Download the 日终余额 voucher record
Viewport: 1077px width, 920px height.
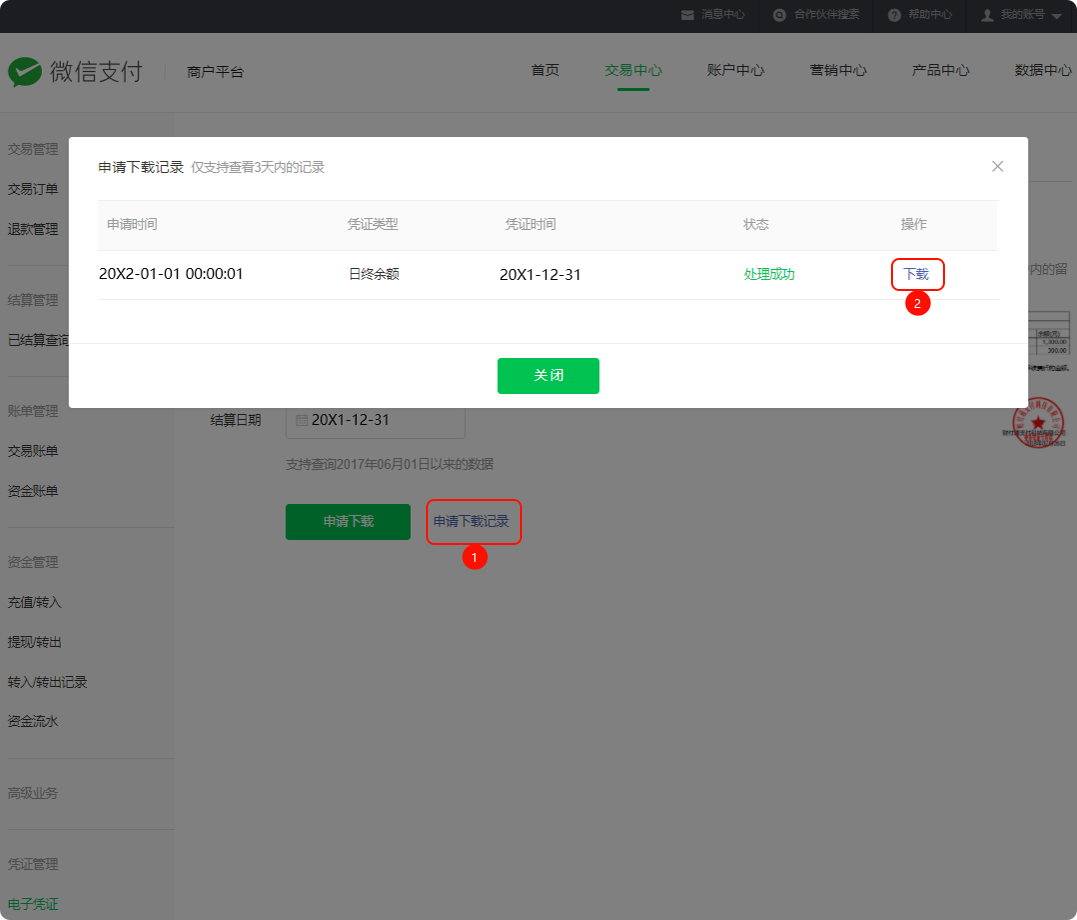pos(916,274)
